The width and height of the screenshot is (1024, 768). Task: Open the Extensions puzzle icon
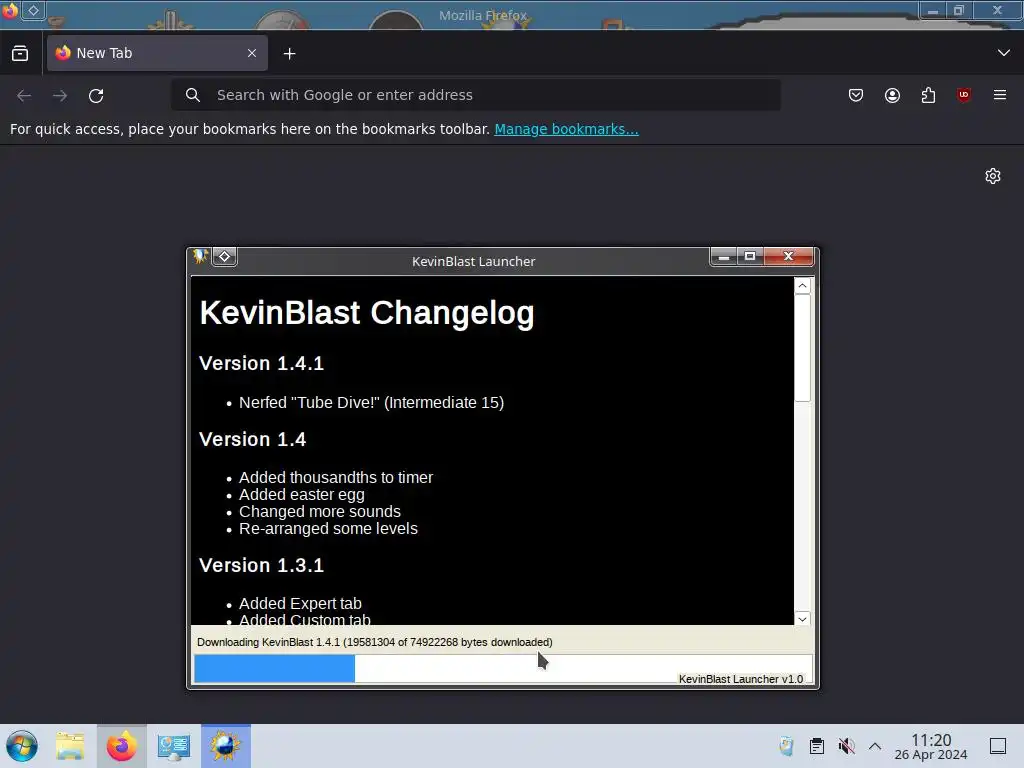928,95
